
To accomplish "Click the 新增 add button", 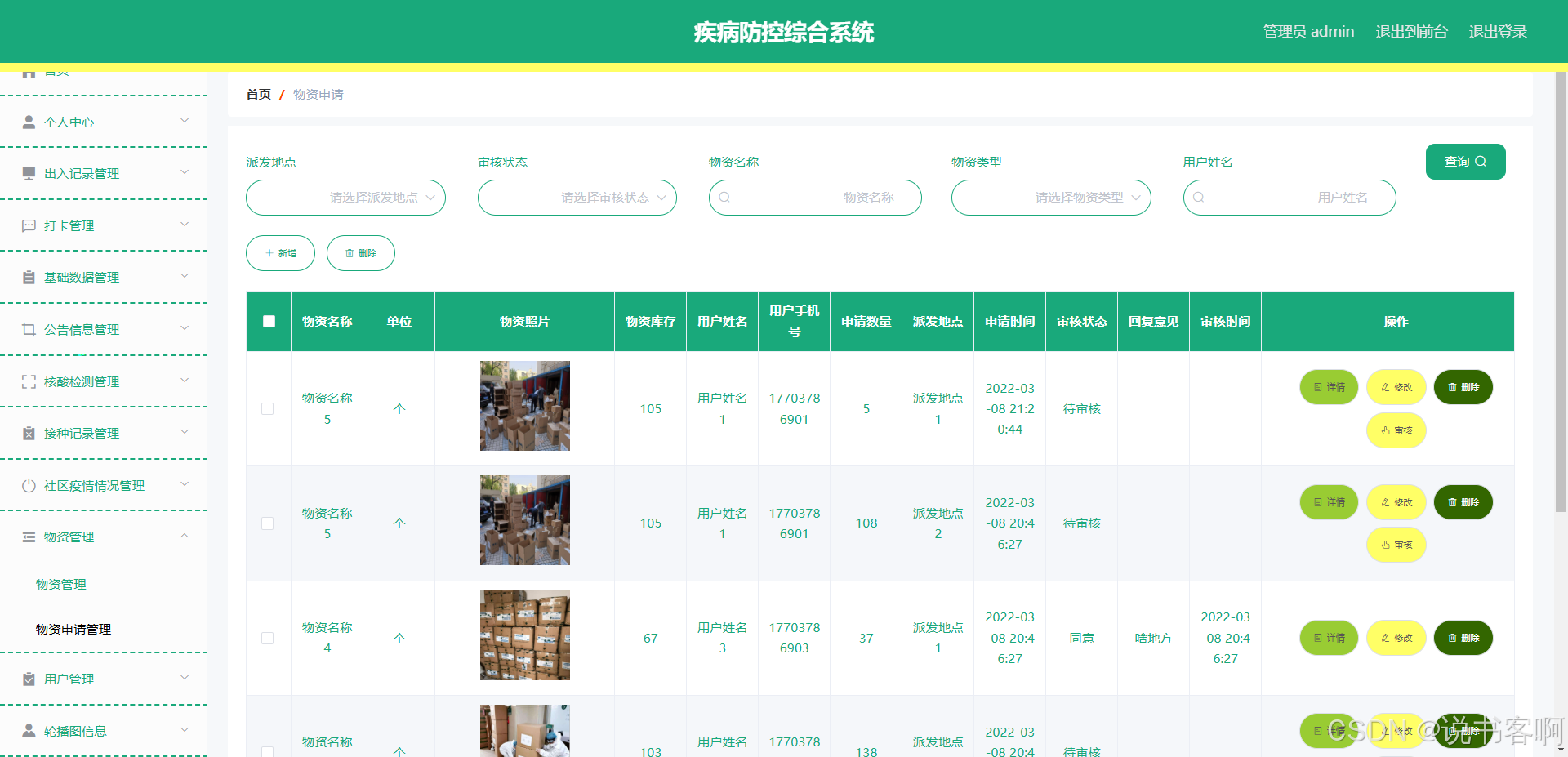I will point(280,253).
